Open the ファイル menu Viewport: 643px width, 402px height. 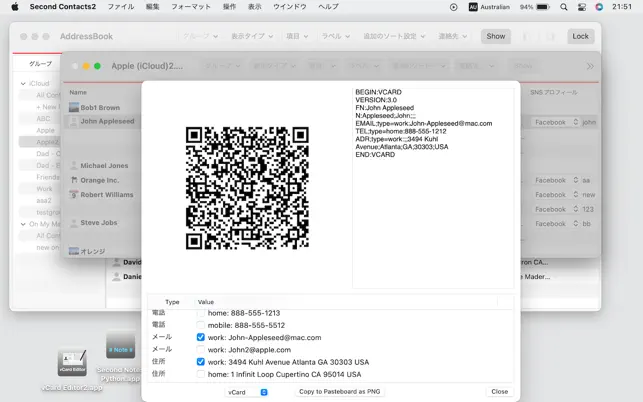(121, 7)
